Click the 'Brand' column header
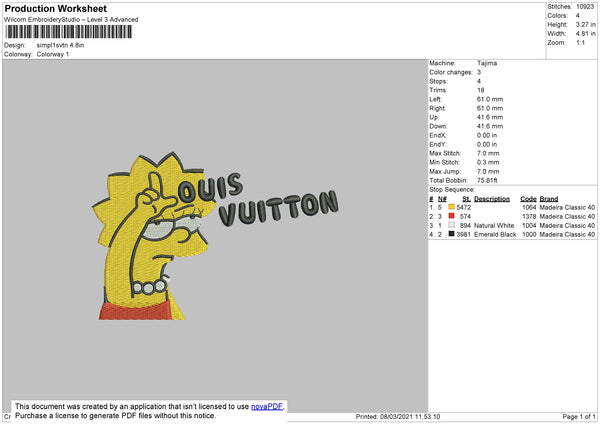Viewport: 600px width, 424px height. pos(549,199)
